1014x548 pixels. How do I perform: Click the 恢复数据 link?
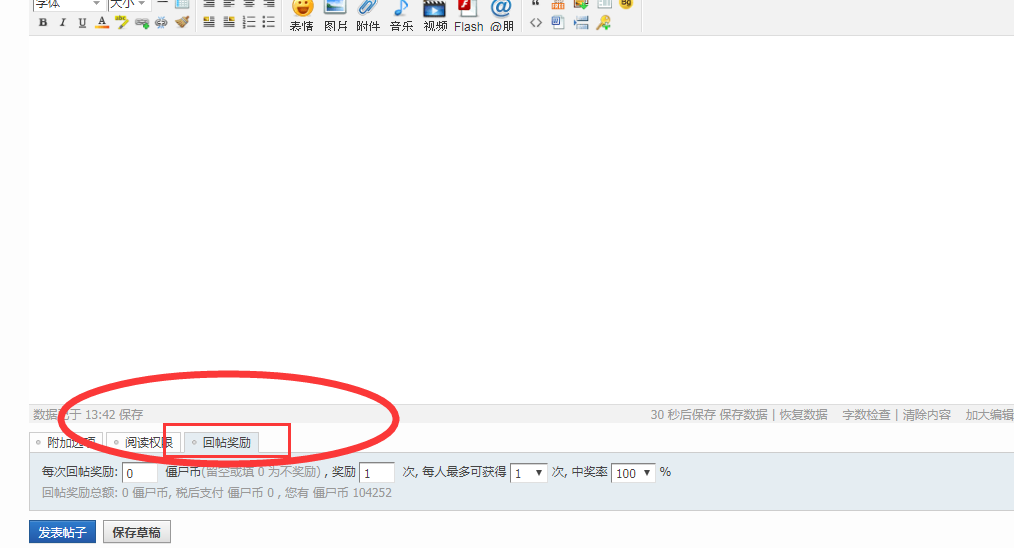pos(803,415)
